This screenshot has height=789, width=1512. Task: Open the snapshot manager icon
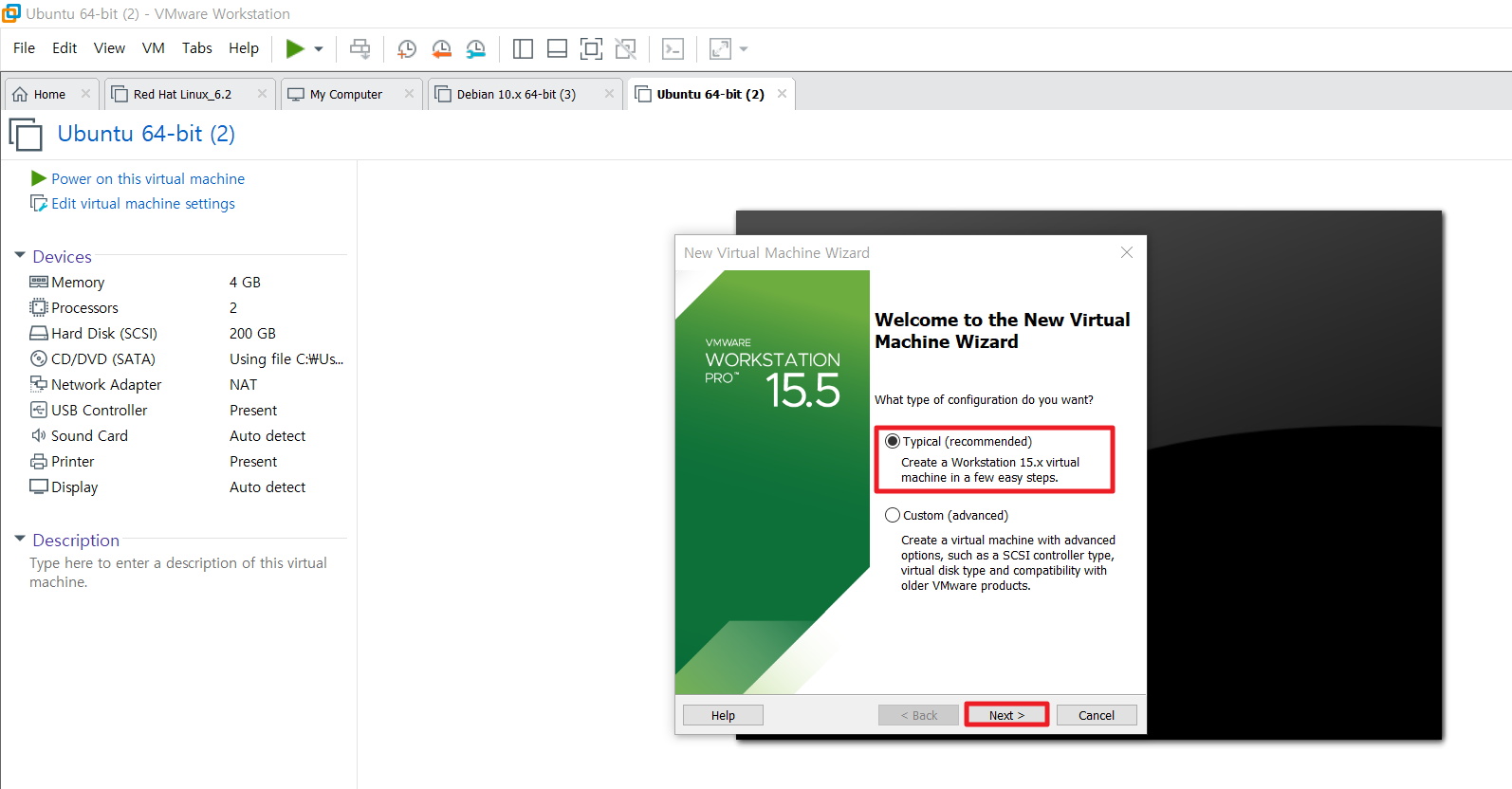point(475,49)
